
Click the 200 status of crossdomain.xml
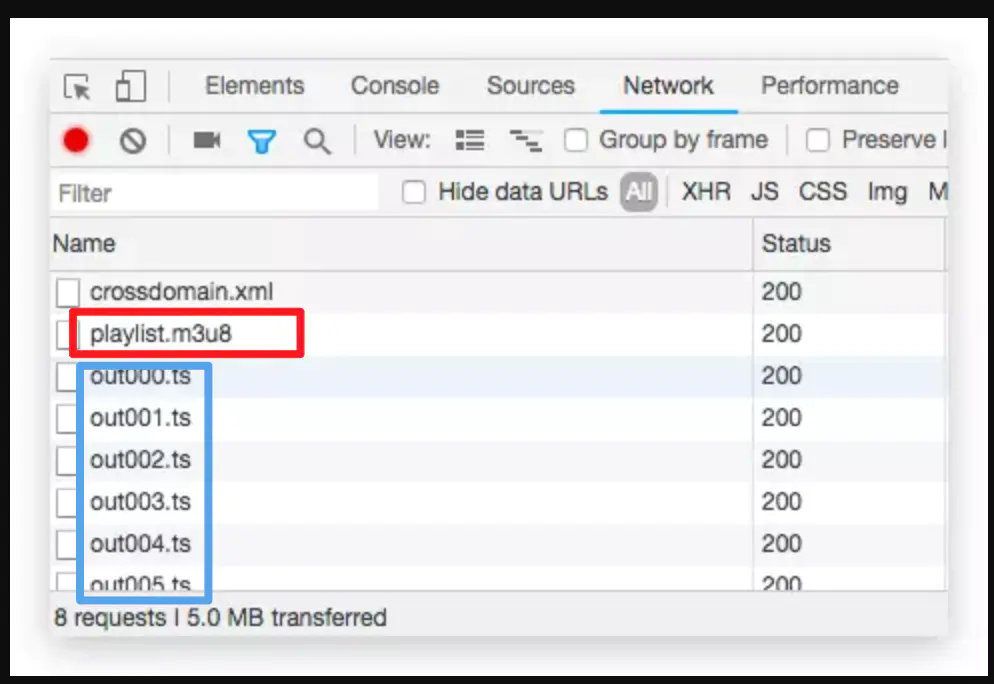tap(782, 292)
